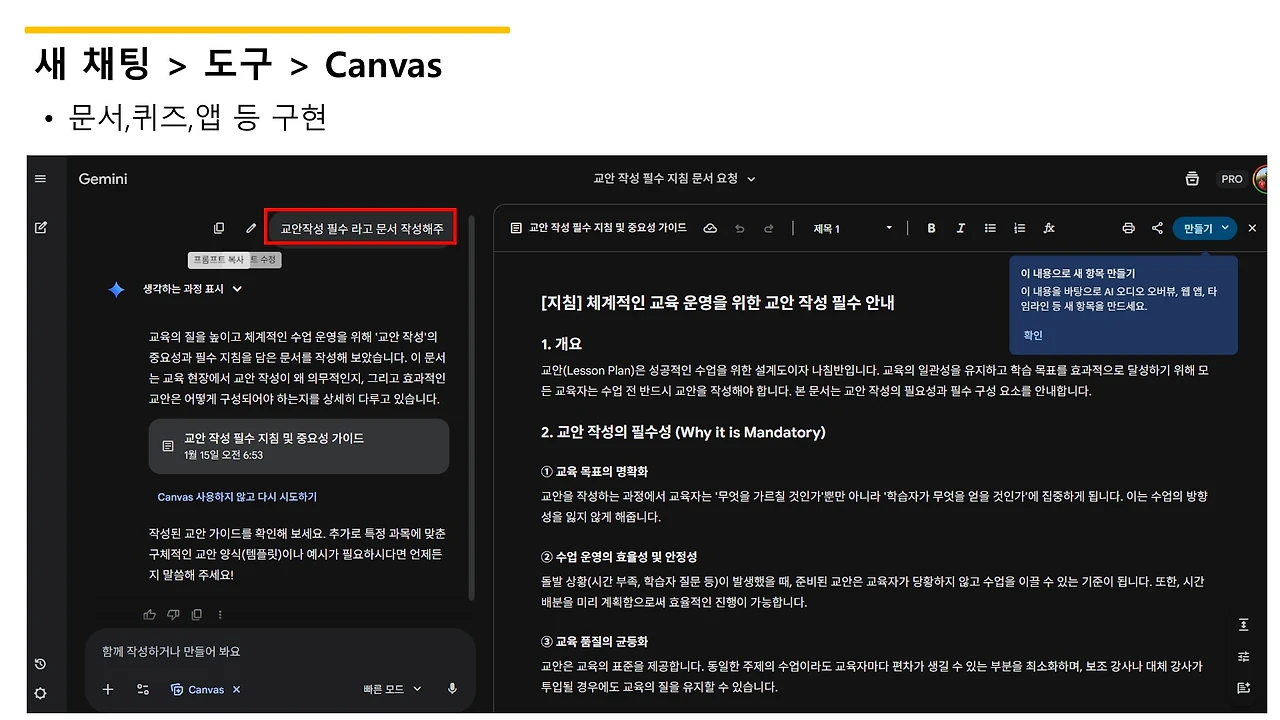Screen dimensions: 1280x720
Task: Close the Canvas panel
Action: point(1252,228)
